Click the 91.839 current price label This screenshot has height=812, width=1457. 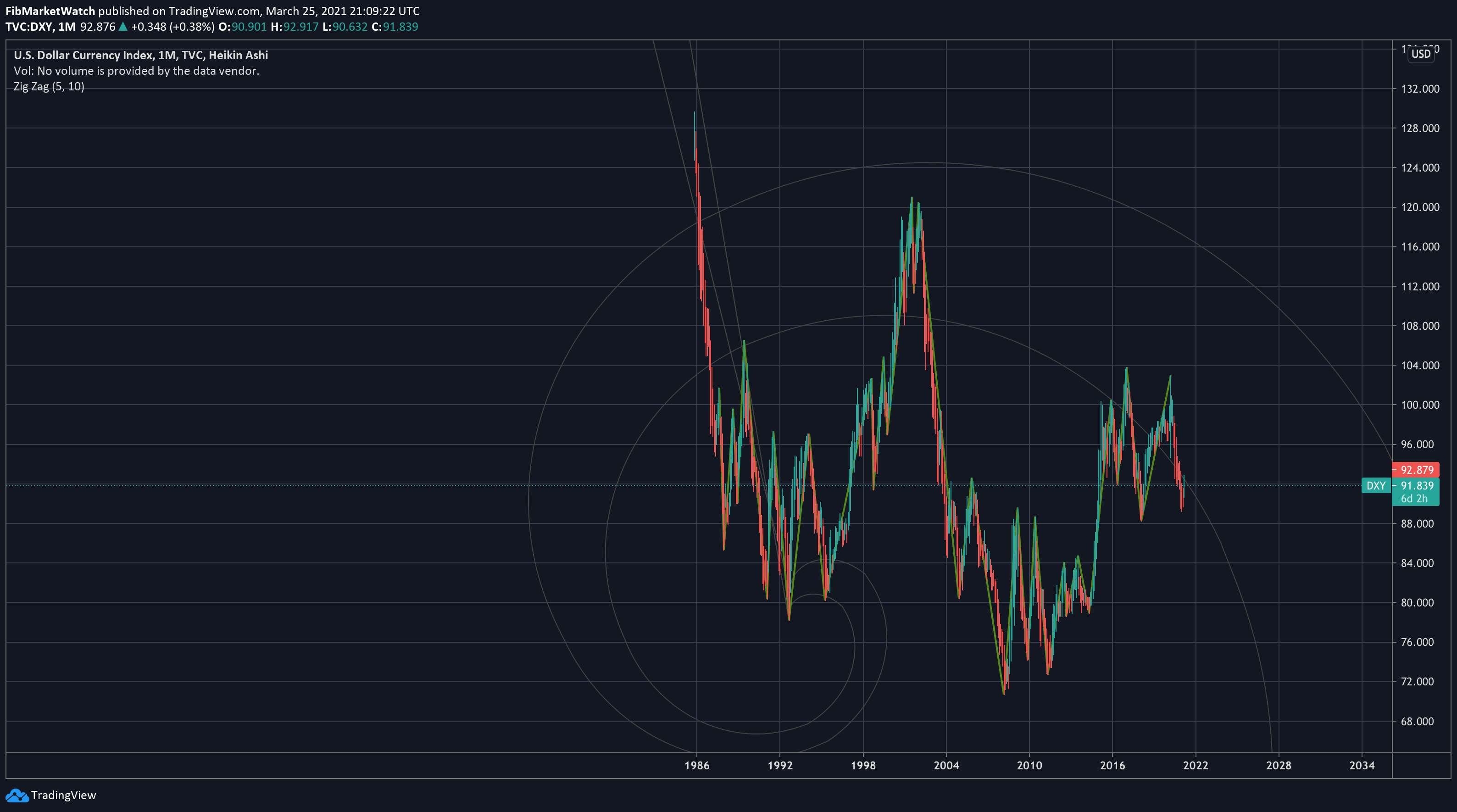(x=1417, y=485)
